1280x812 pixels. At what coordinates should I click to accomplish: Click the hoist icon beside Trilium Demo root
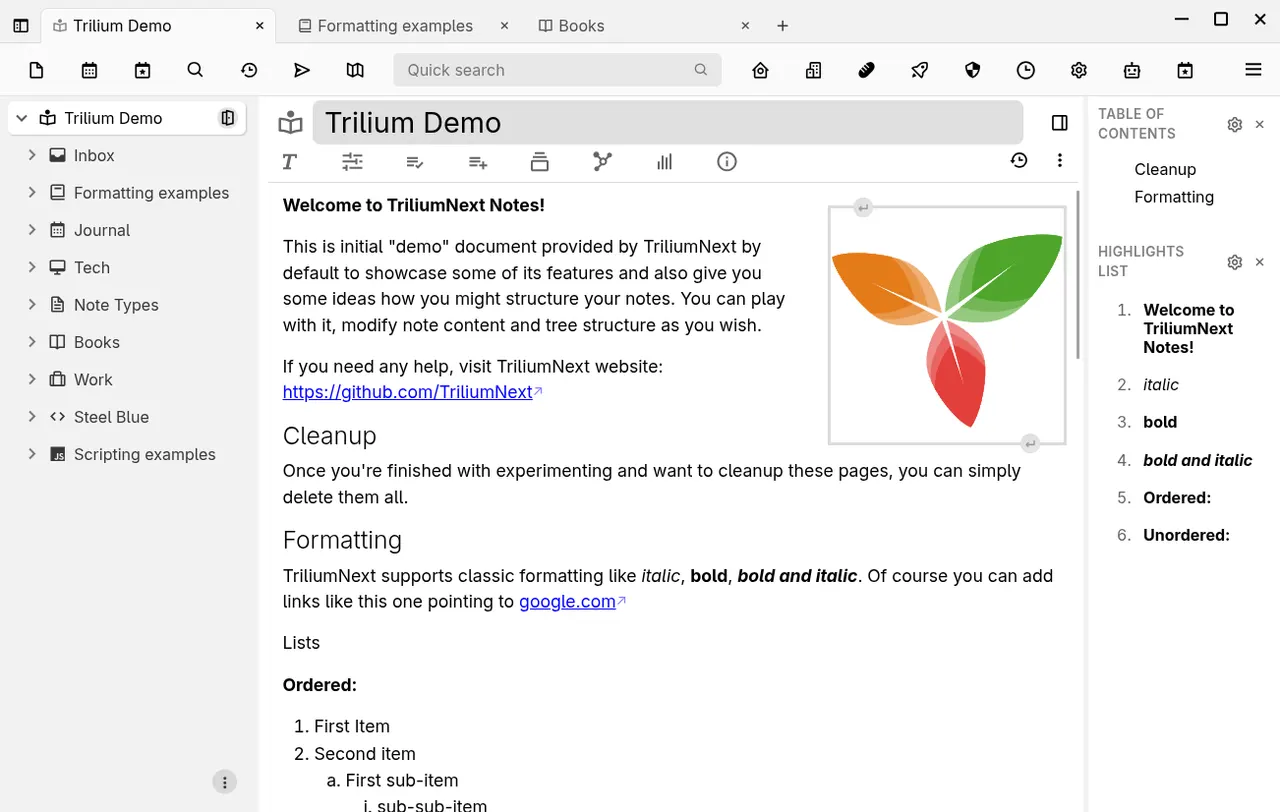(x=228, y=118)
